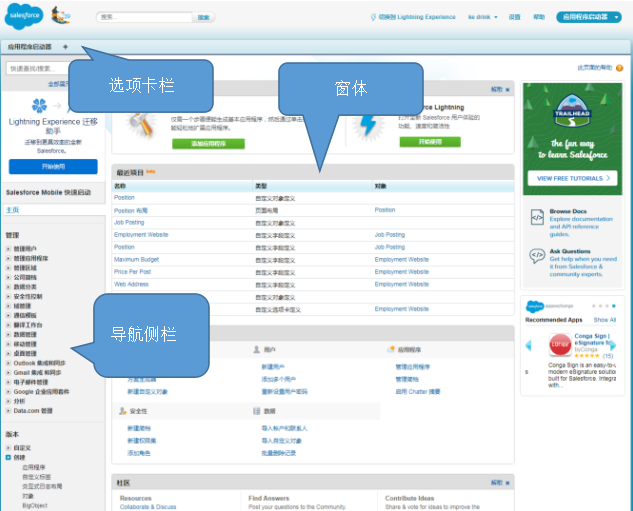
Task: Open the ke drink user menu dropdown
Action: (x=483, y=17)
